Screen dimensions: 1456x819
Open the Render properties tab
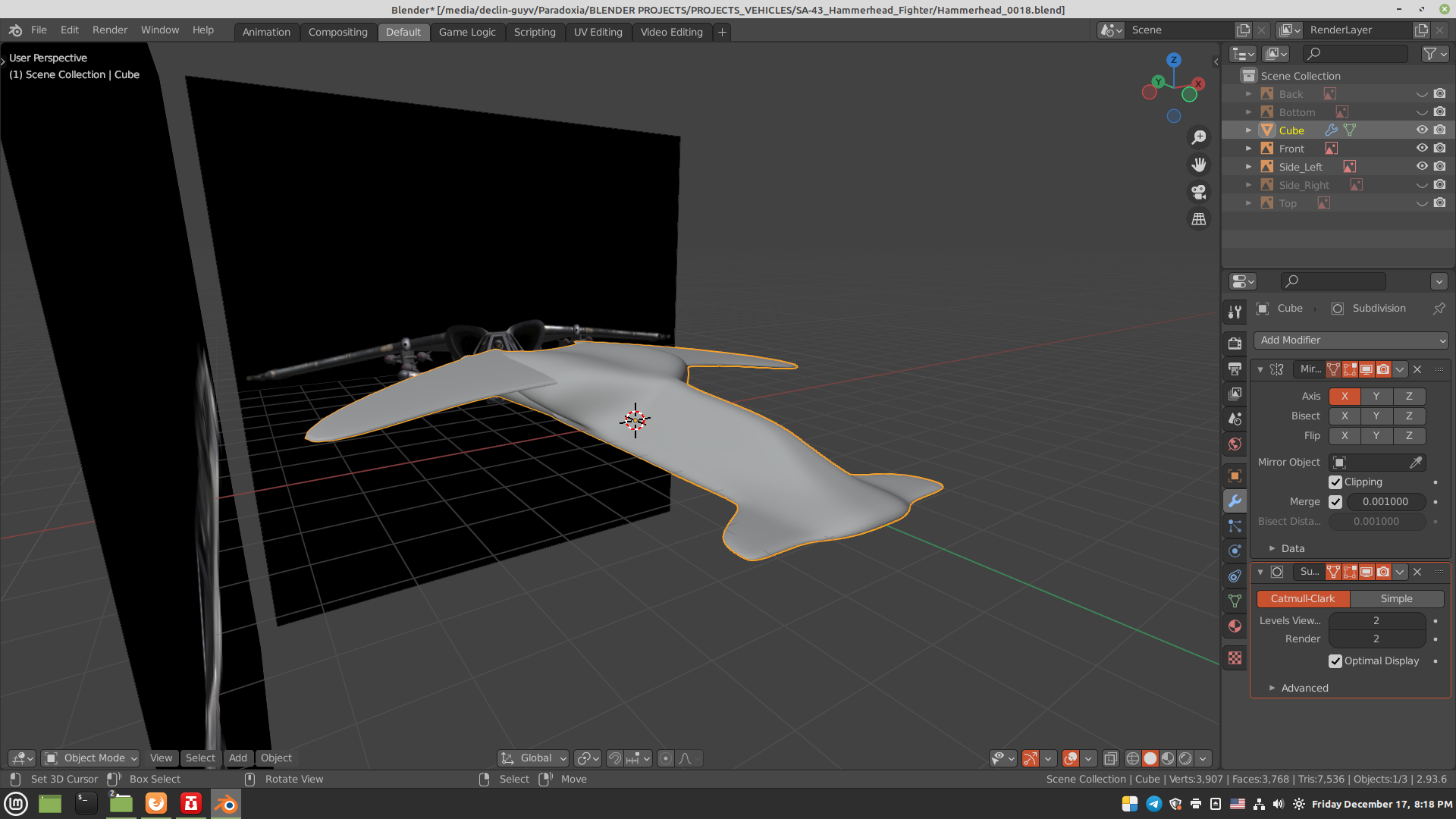point(1235,344)
